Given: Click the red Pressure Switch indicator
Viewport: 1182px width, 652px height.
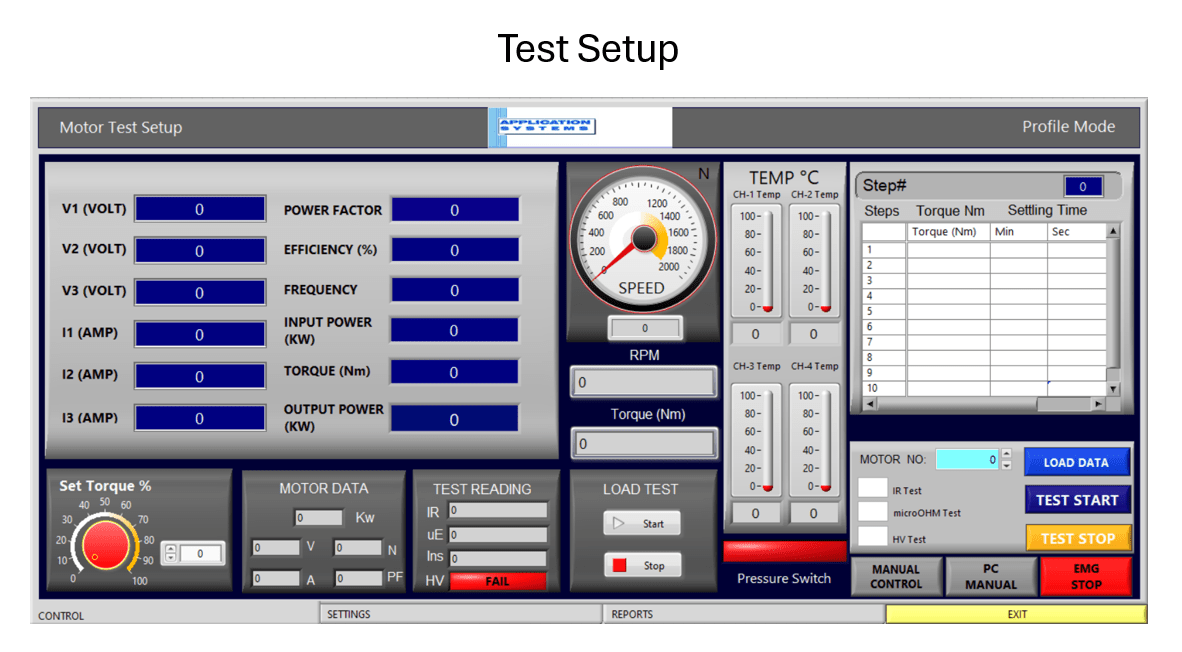Looking at the screenshot, I should click(x=784, y=551).
